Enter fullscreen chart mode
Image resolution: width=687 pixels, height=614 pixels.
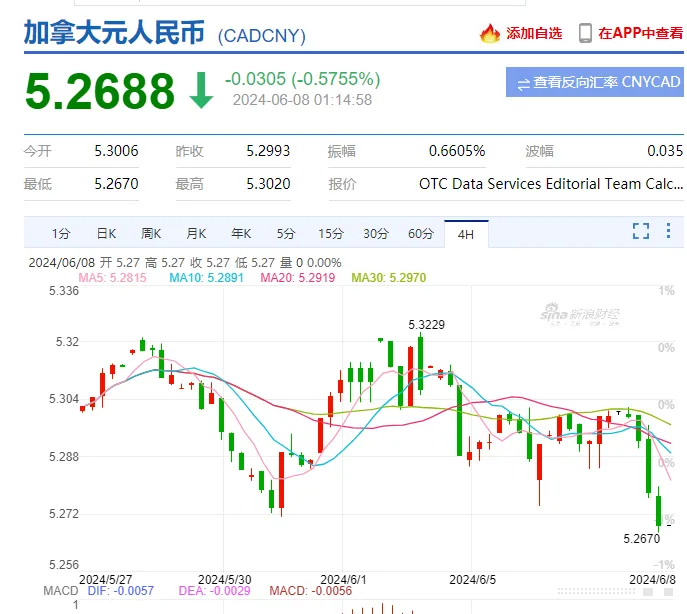click(x=641, y=232)
